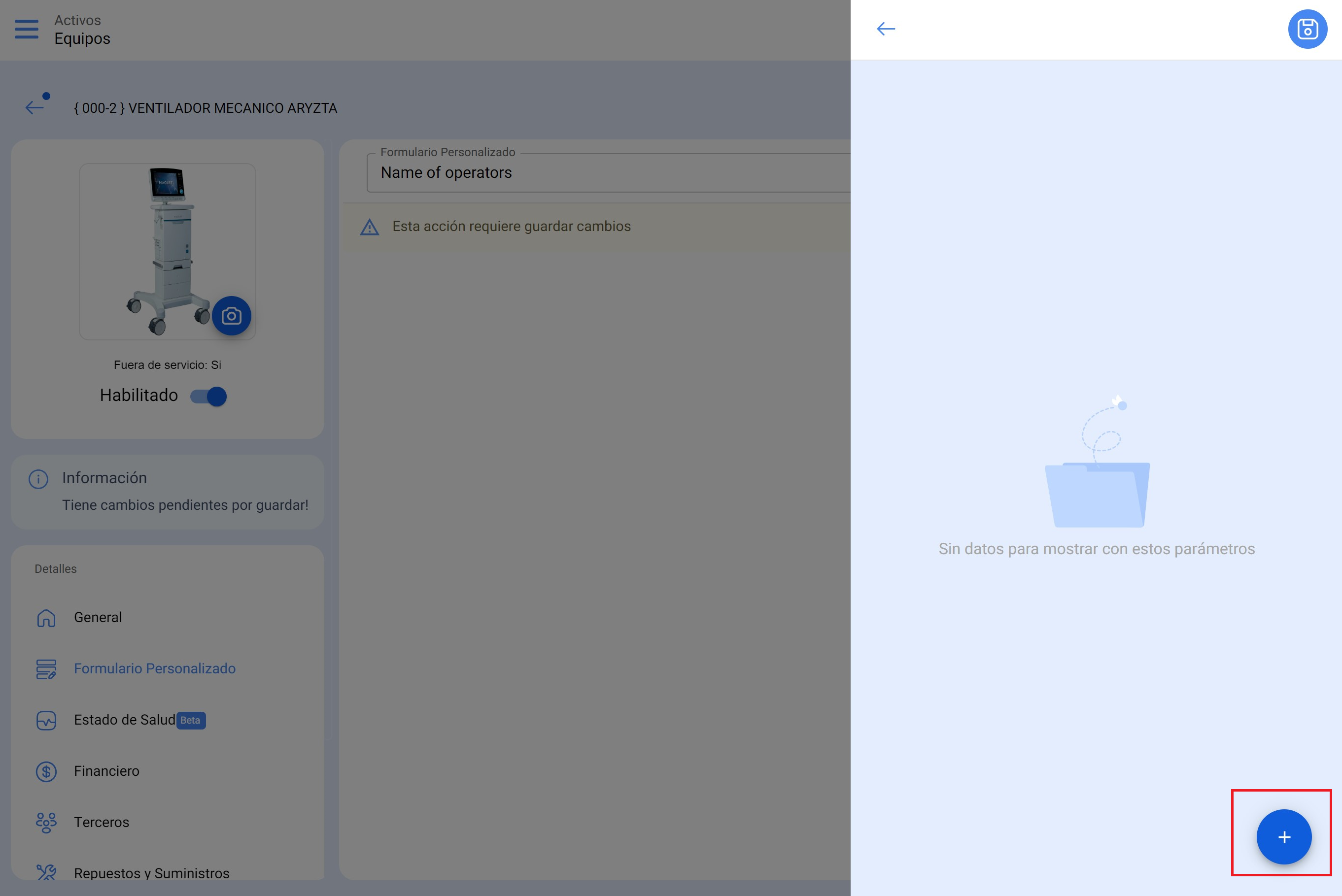The height and width of the screenshot is (896, 1342).
Task: Click the warning triangle icon
Action: click(370, 227)
